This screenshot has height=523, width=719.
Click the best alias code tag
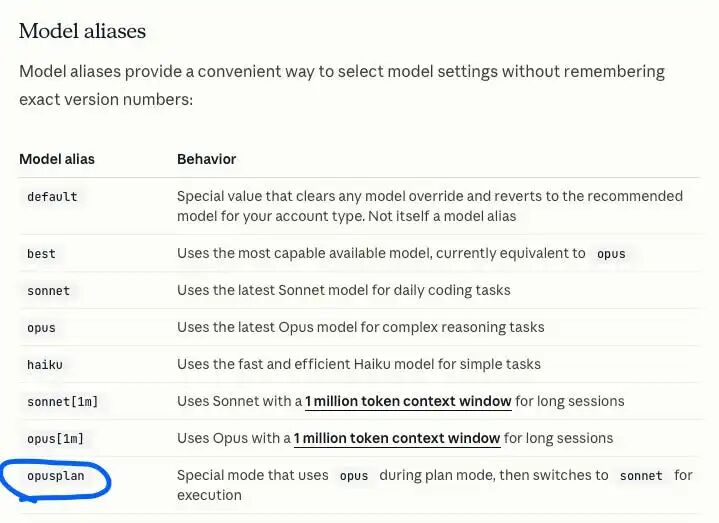coord(41,253)
